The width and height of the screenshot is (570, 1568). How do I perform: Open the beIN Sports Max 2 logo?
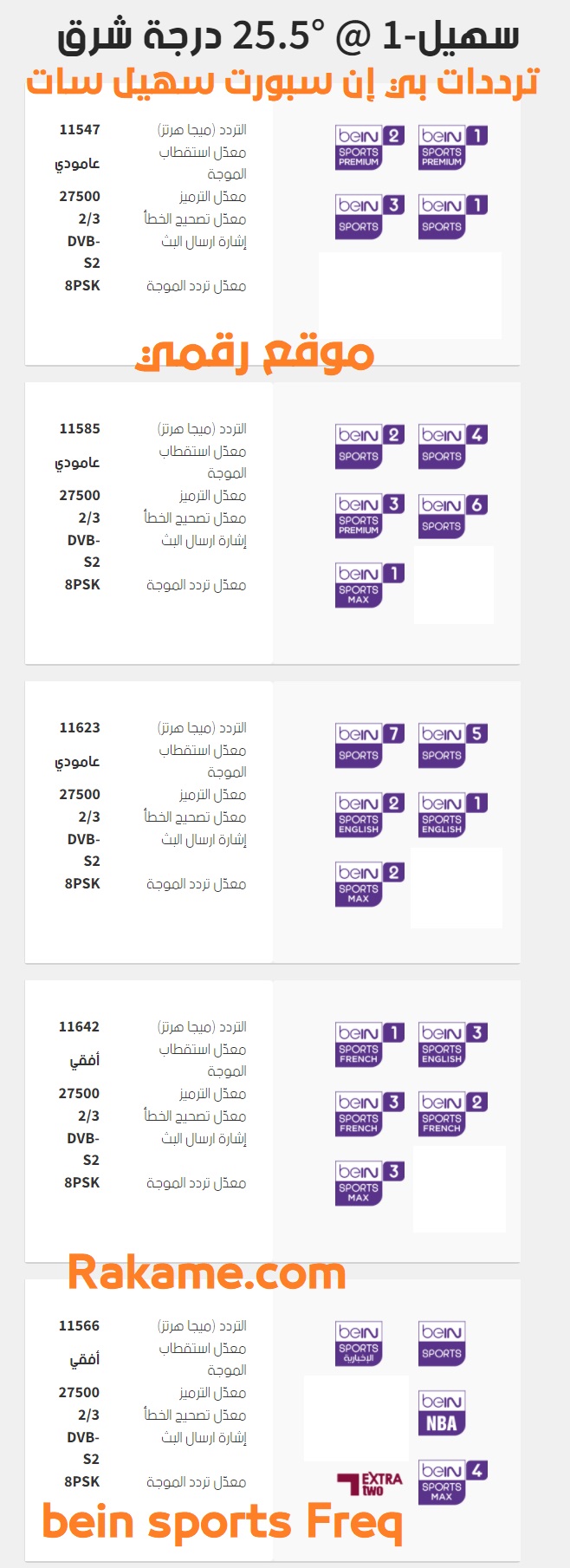(x=370, y=884)
